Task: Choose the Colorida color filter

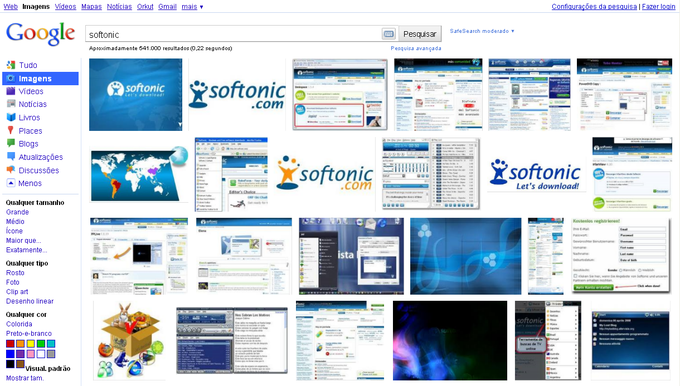Action: pyautogui.click(x=19, y=324)
